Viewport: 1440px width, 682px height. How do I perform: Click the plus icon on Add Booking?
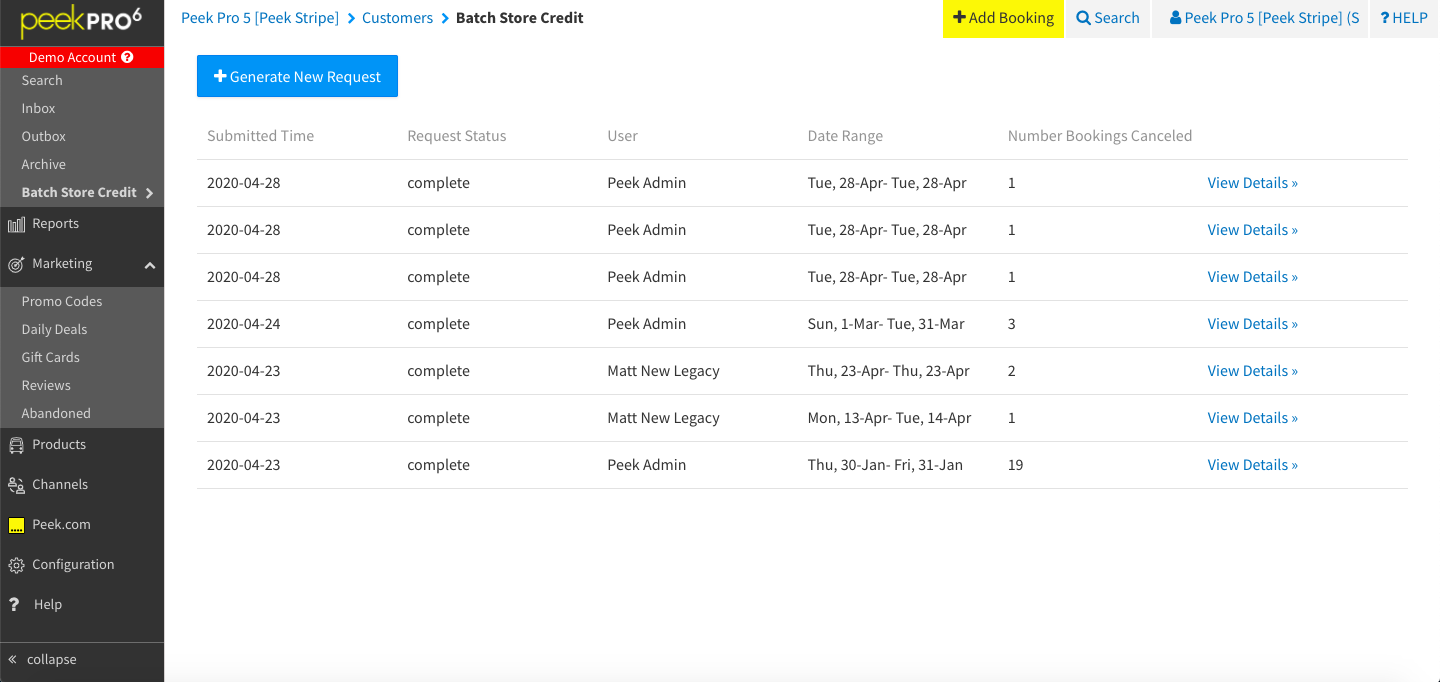[959, 18]
